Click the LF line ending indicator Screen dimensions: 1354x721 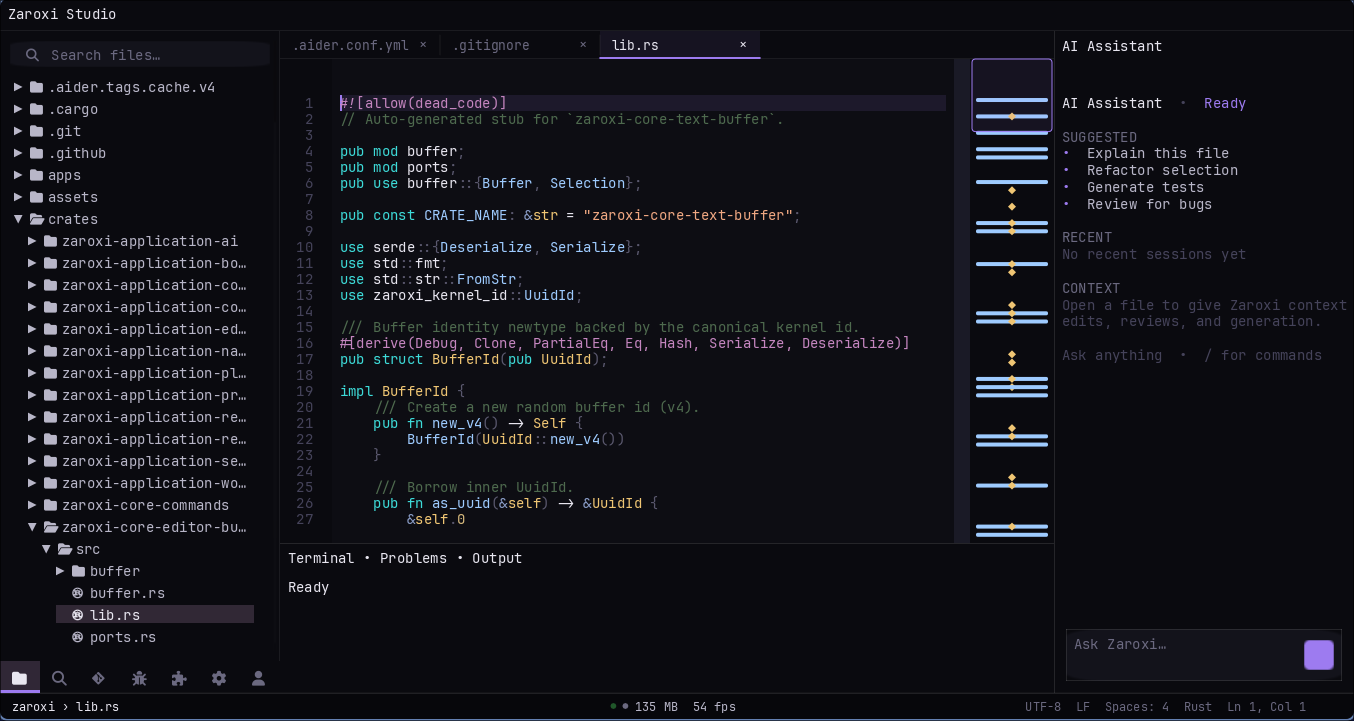pyautogui.click(x=1083, y=707)
